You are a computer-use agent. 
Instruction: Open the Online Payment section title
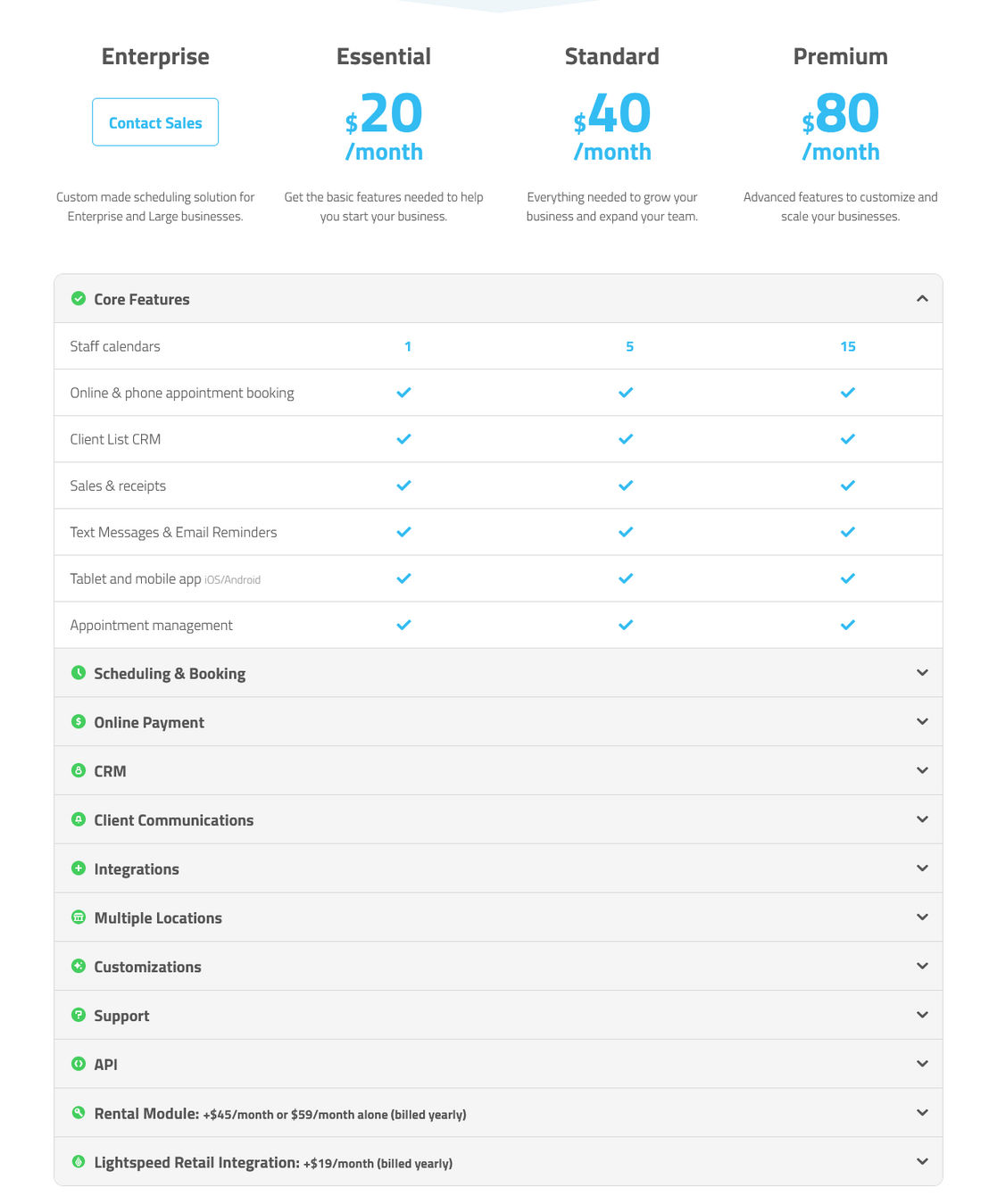(x=149, y=722)
